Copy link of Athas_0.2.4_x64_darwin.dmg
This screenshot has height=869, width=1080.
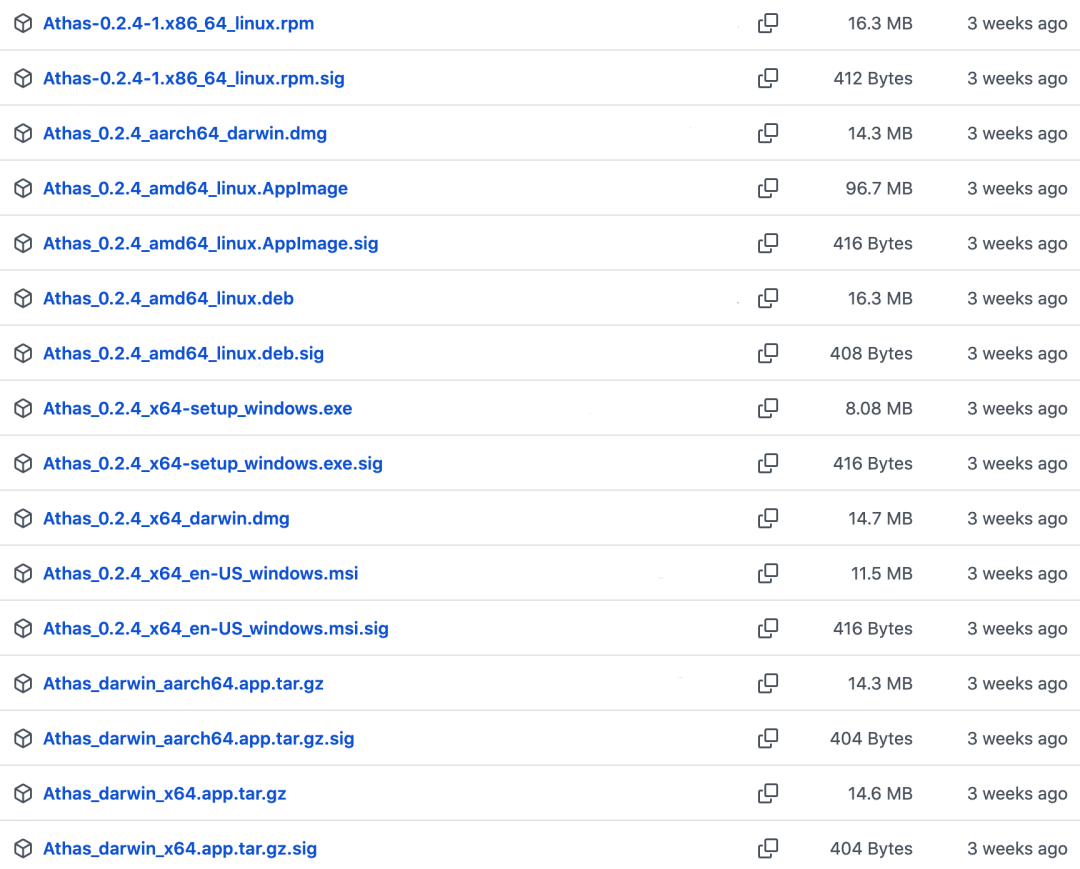click(x=768, y=519)
